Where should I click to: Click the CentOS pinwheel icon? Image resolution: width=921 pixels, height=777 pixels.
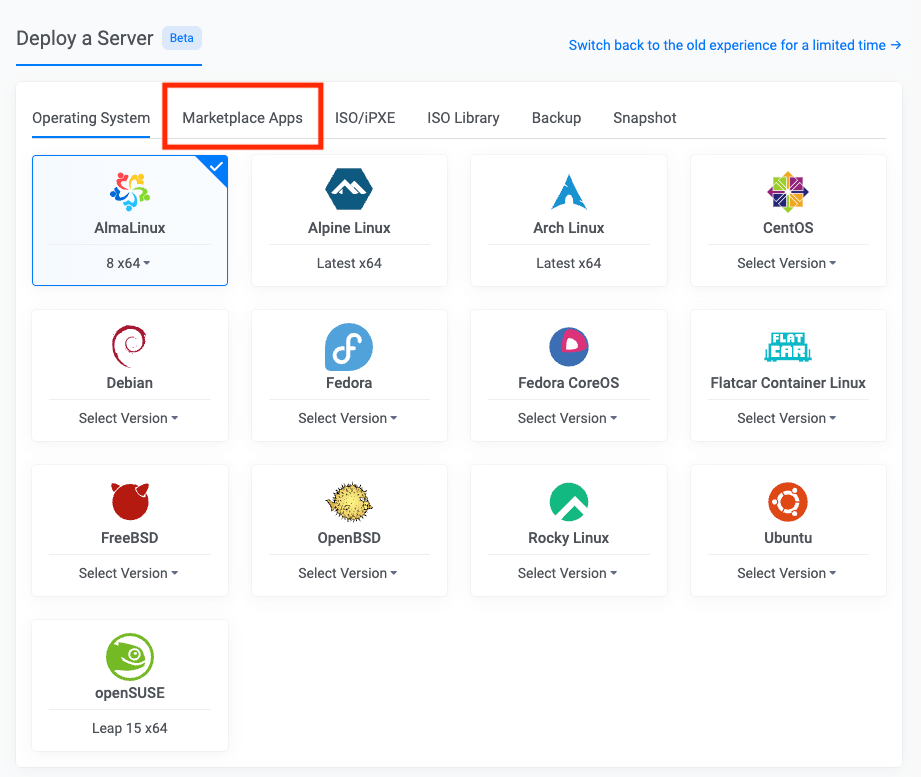pos(788,191)
